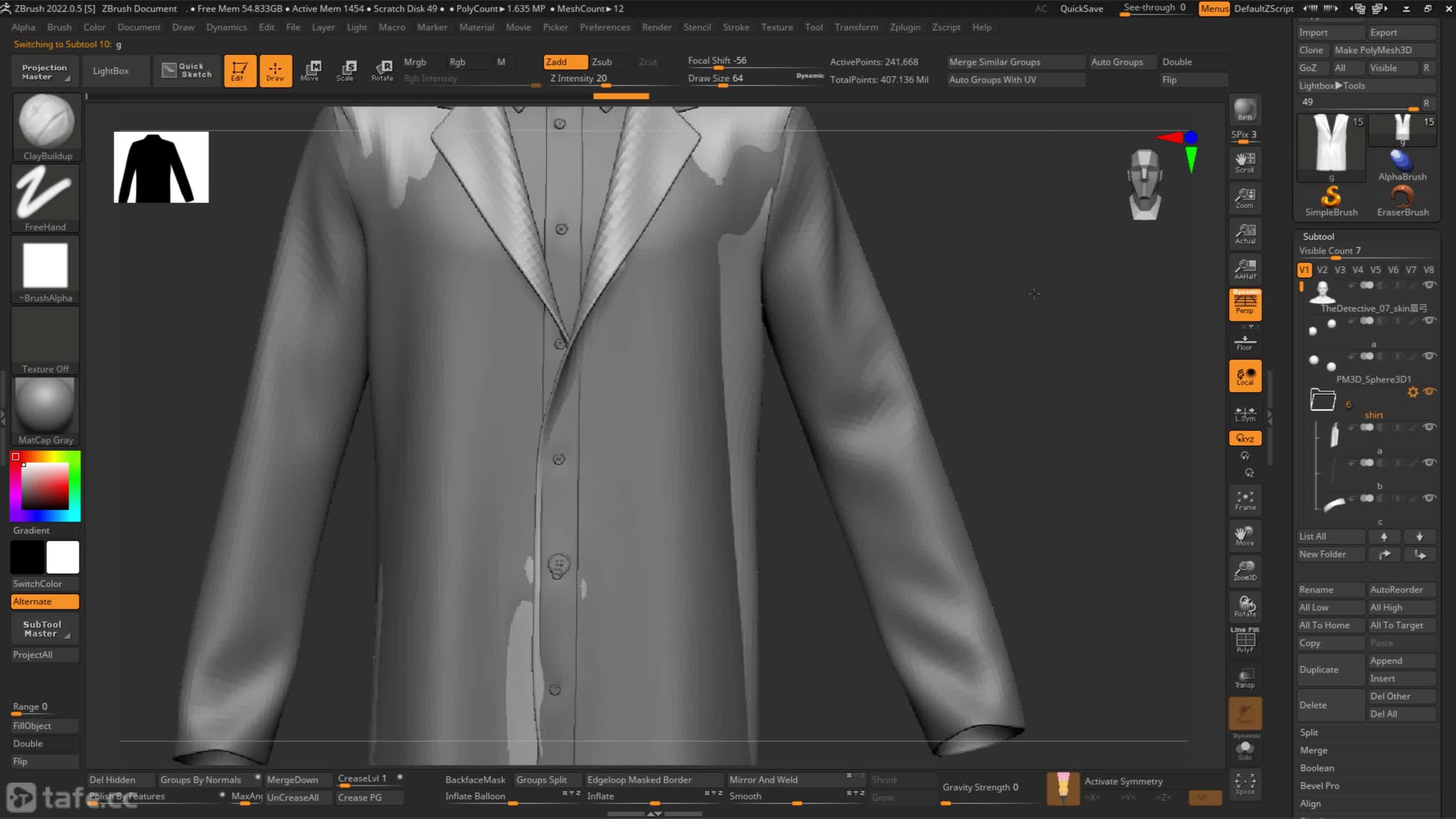Click the Auto Groups button
Viewport: 1456px width, 819px height.
[1122, 62]
